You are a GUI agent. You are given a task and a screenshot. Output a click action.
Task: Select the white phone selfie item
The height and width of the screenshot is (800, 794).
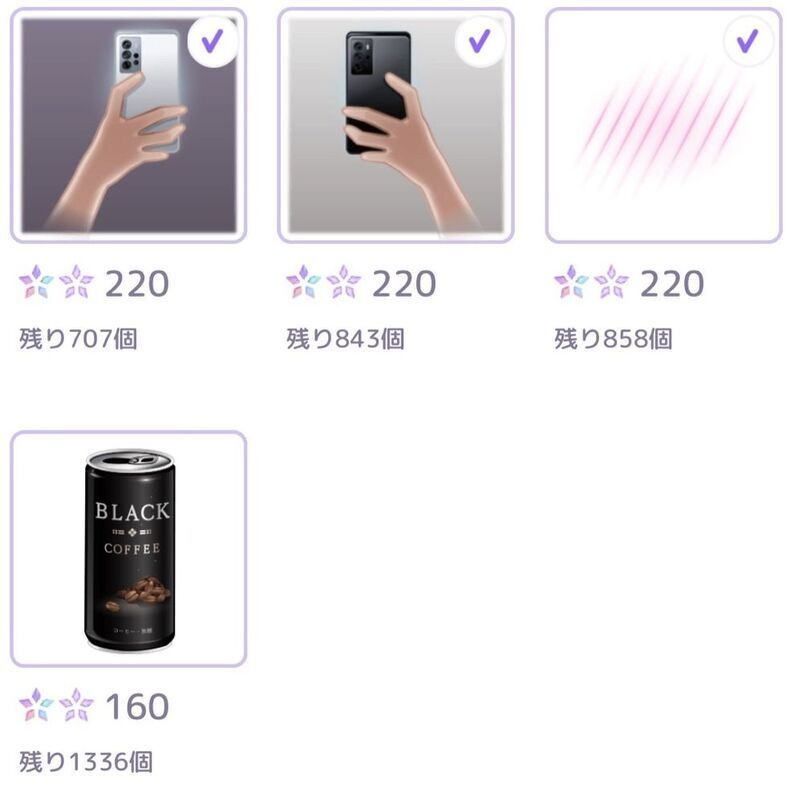coord(128,126)
